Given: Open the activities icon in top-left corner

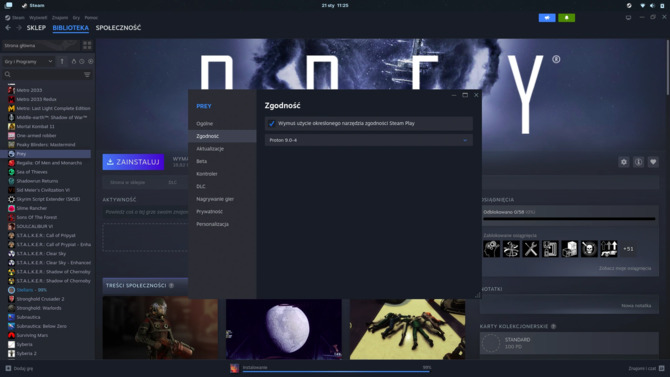Looking at the screenshot, I should click(x=9, y=6).
